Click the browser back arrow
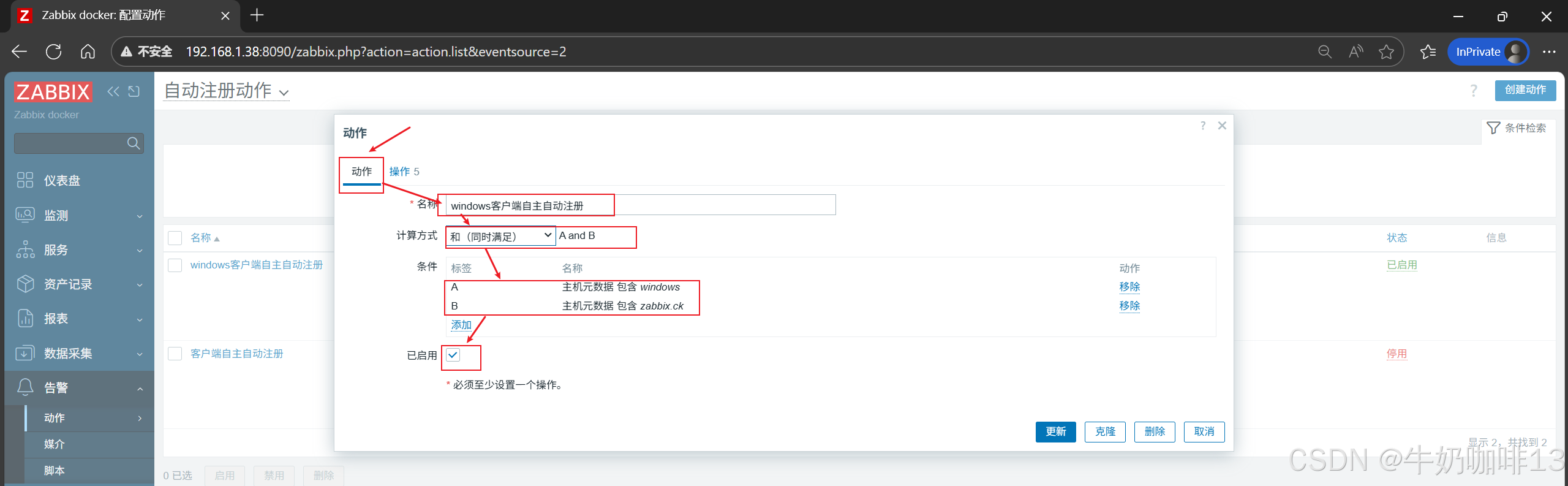The height and width of the screenshot is (486, 1568). (x=20, y=51)
